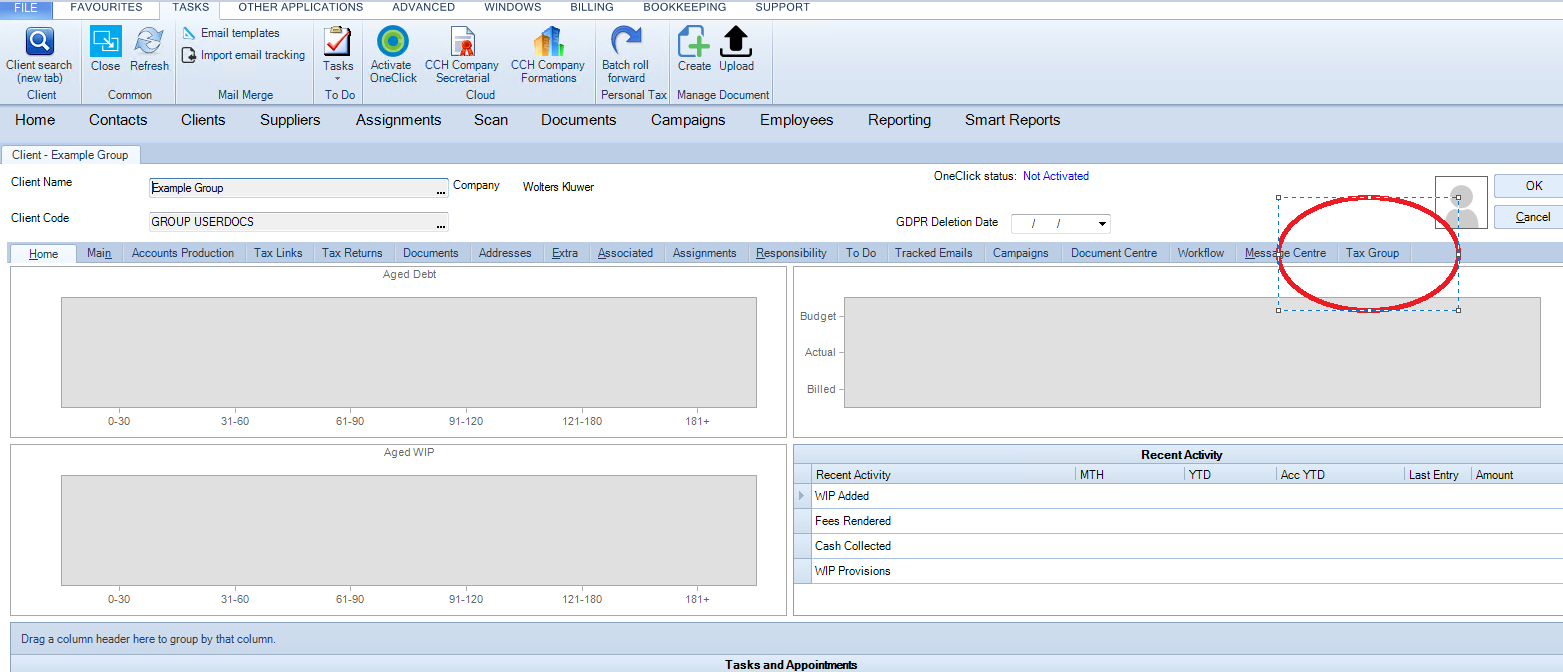This screenshot has width=1563, height=672.
Task: Open Reporting navigation item
Action: pos(899,120)
